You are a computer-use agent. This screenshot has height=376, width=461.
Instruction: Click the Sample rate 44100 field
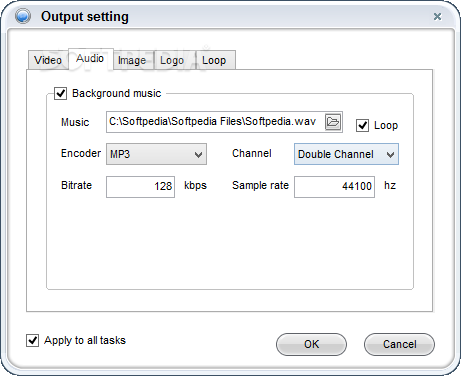(334, 187)
